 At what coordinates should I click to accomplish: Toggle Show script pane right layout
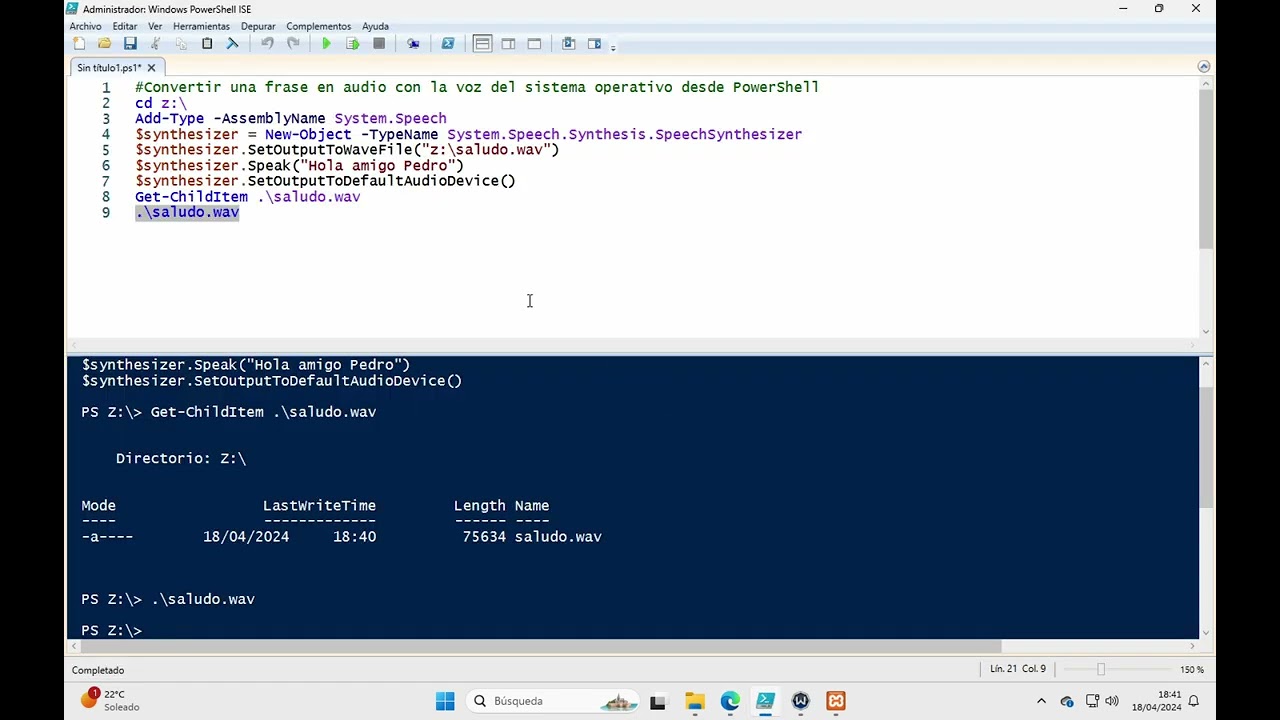[x=508, y=44]
